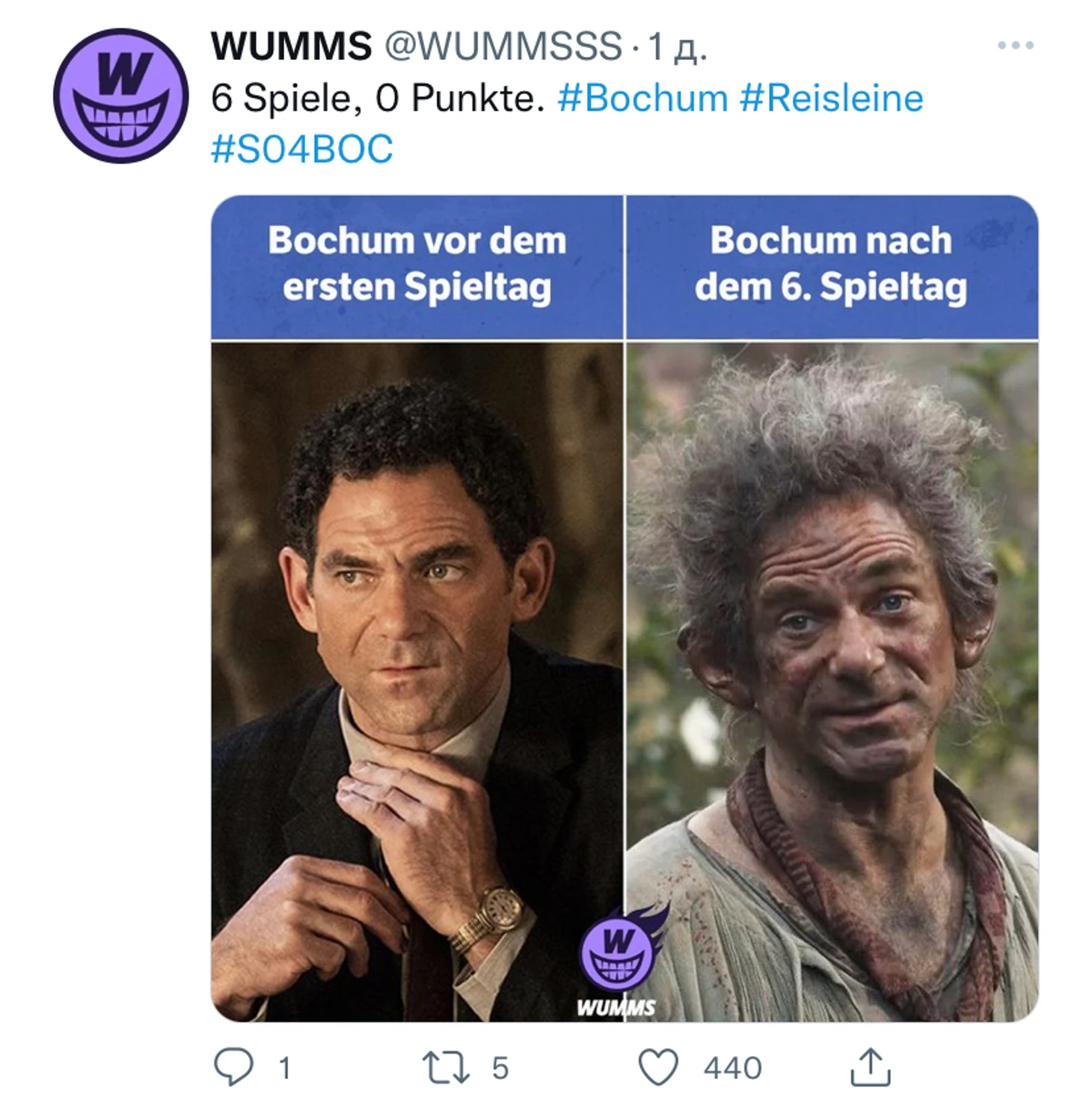Open the #Bochum hashtag
Screen dimensions: 1092x1117
click(x=643, y=99)
